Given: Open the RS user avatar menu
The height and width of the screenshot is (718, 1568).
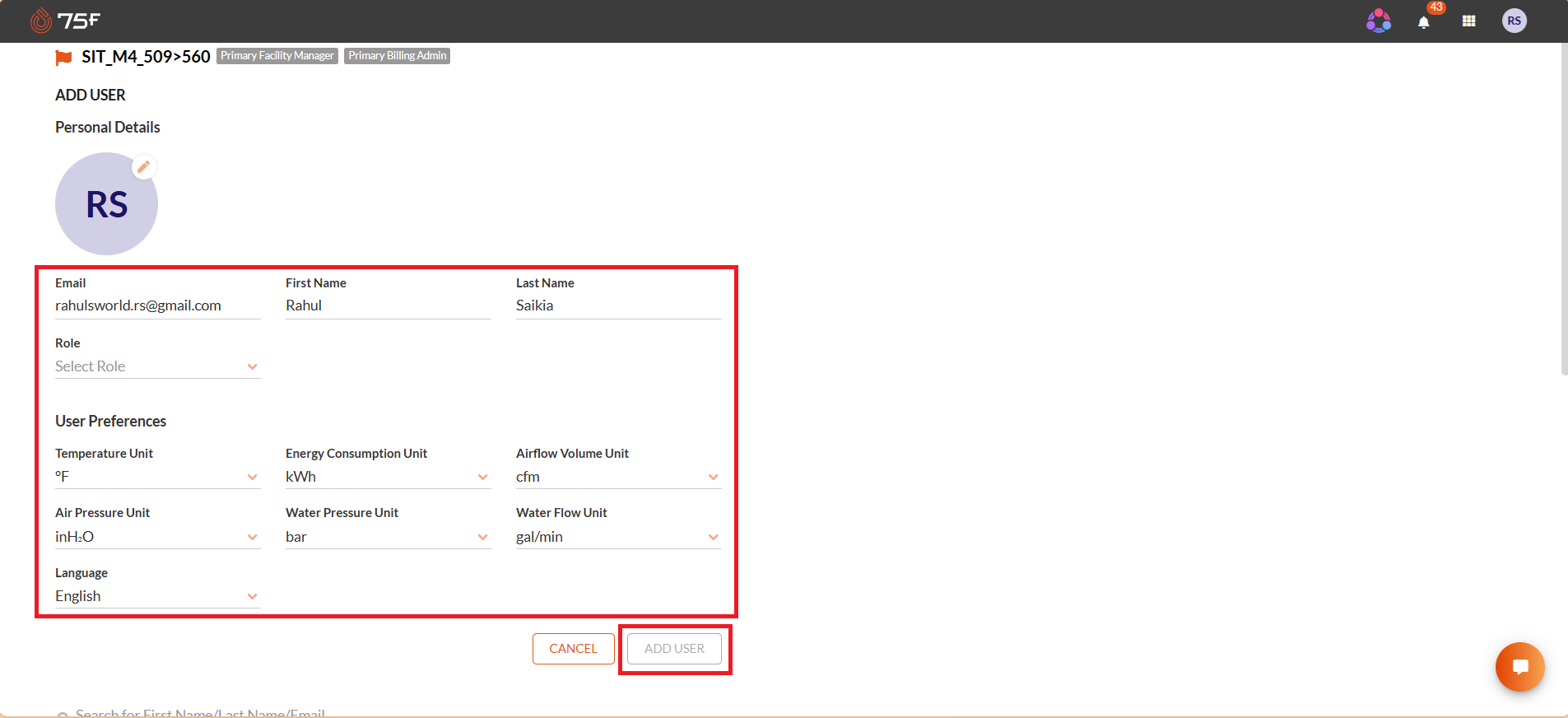Looking at the screenshot, I should pos(1514,21).
